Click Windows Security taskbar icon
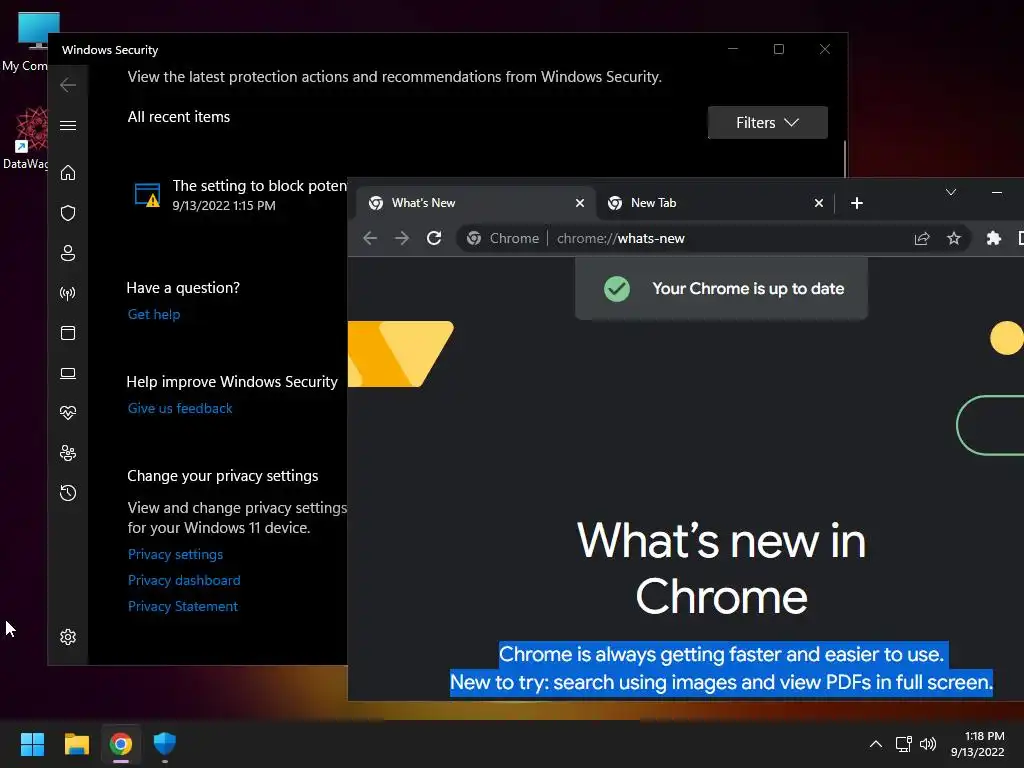 coord(165,744)
